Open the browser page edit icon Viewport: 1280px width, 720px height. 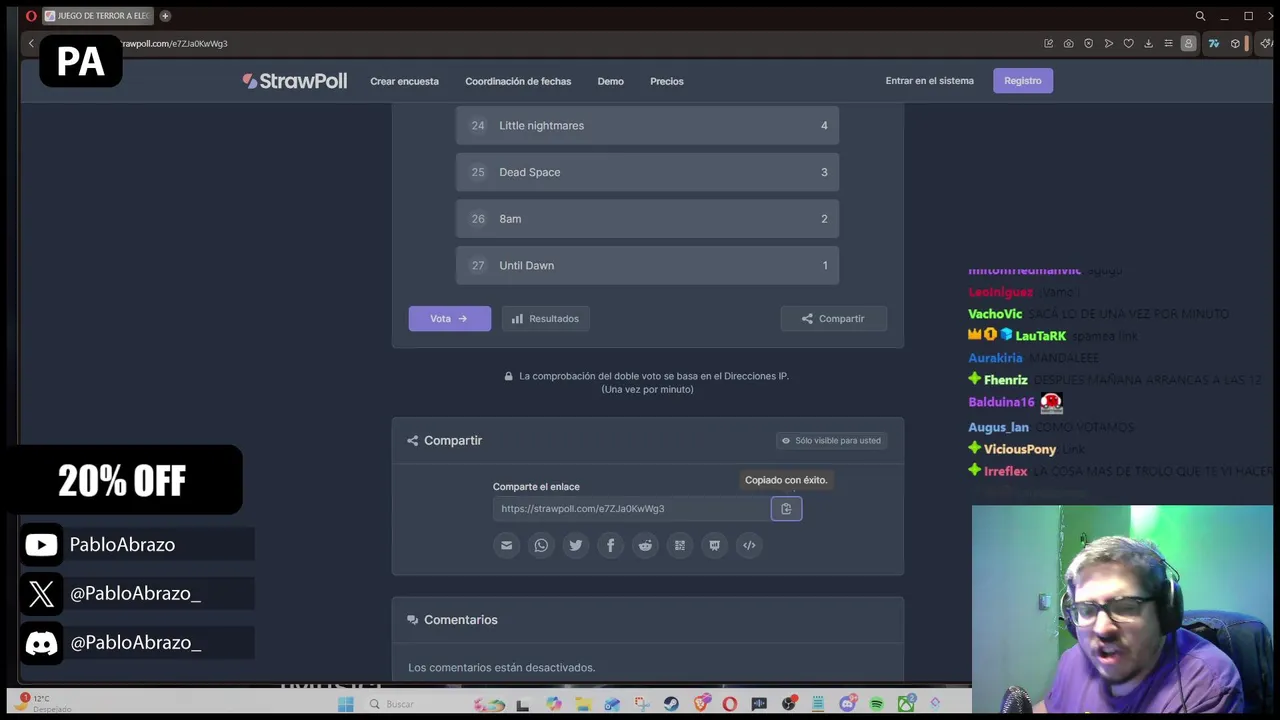1048,44
